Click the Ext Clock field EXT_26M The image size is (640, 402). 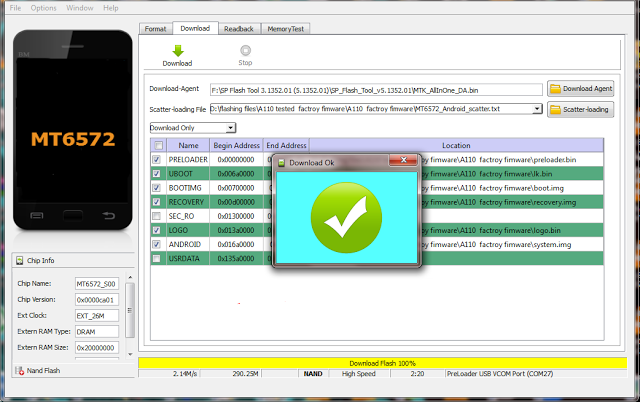point(97,315)
